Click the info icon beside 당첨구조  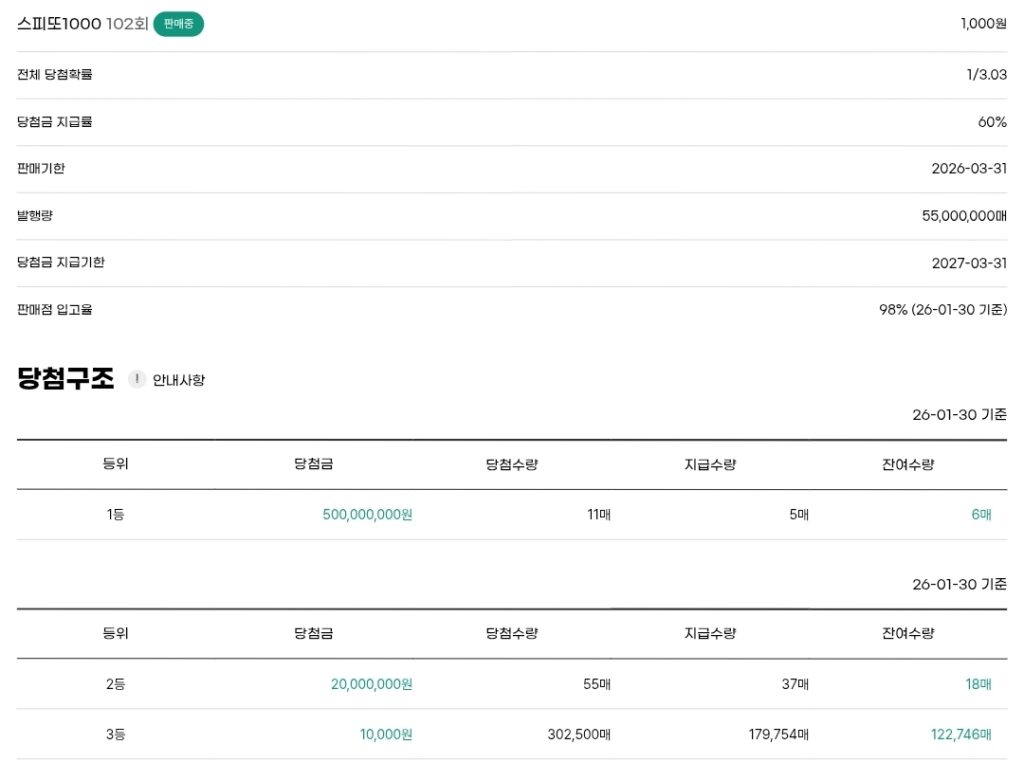point(137,380)
